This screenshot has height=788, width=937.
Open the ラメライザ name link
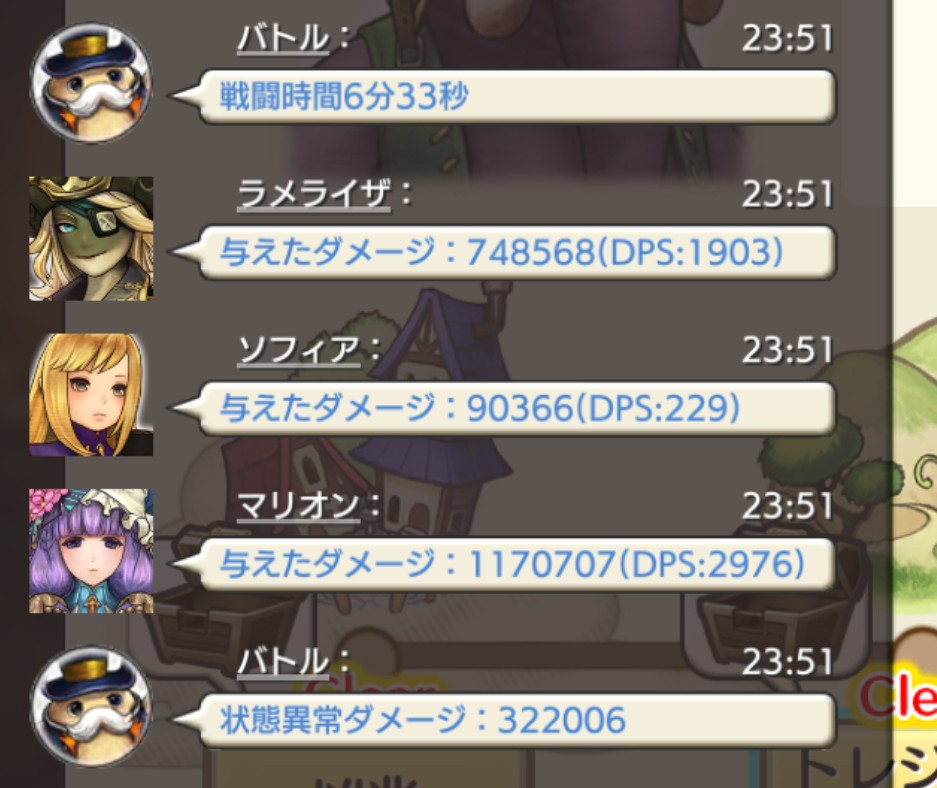pos(314,195)
